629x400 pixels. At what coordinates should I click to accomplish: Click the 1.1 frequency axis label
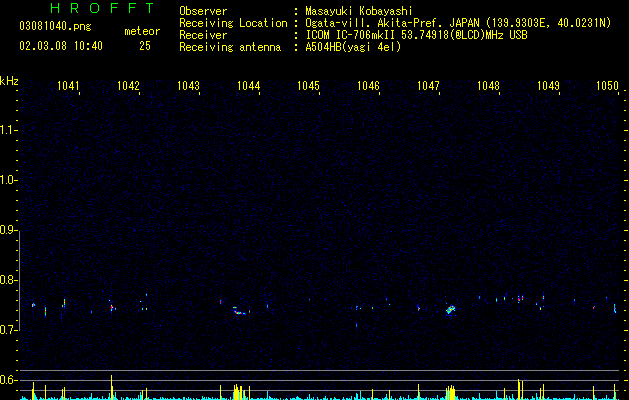(x=8, y=130)
